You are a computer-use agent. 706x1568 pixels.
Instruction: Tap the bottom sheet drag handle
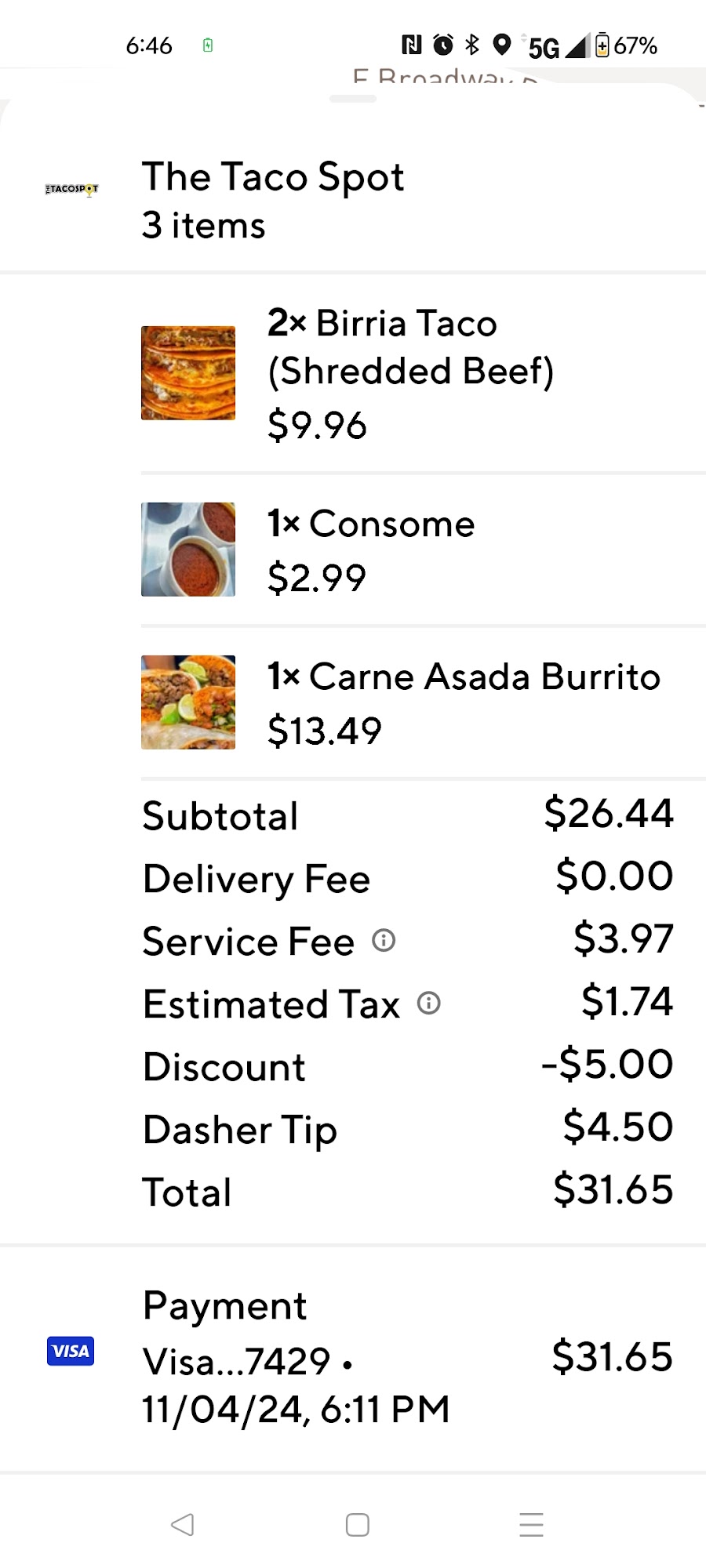[353, 99]
